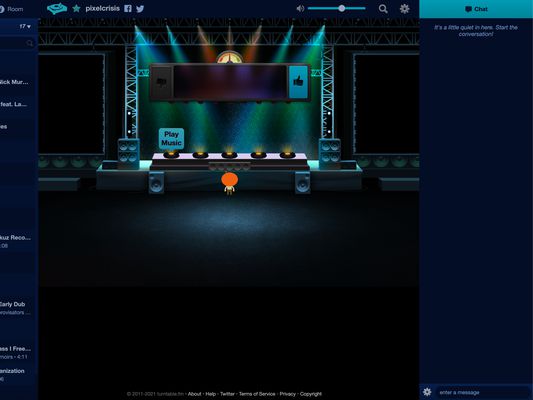Downvote the song with thumbs down
533x400 pixels.
(x=161, y=82)
